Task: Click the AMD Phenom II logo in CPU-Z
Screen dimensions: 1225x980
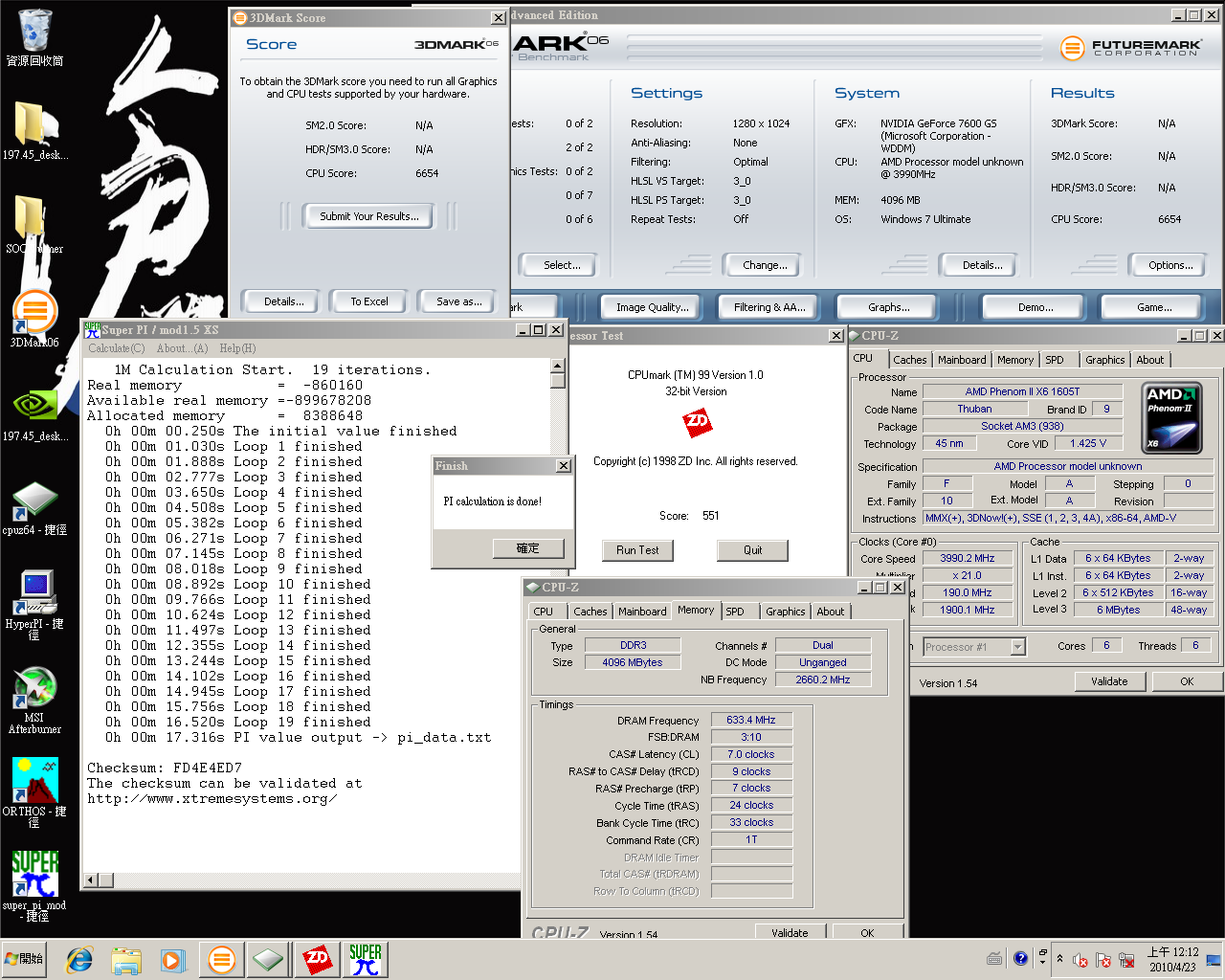Action: pyautogui.click(x=1173, y=417)
